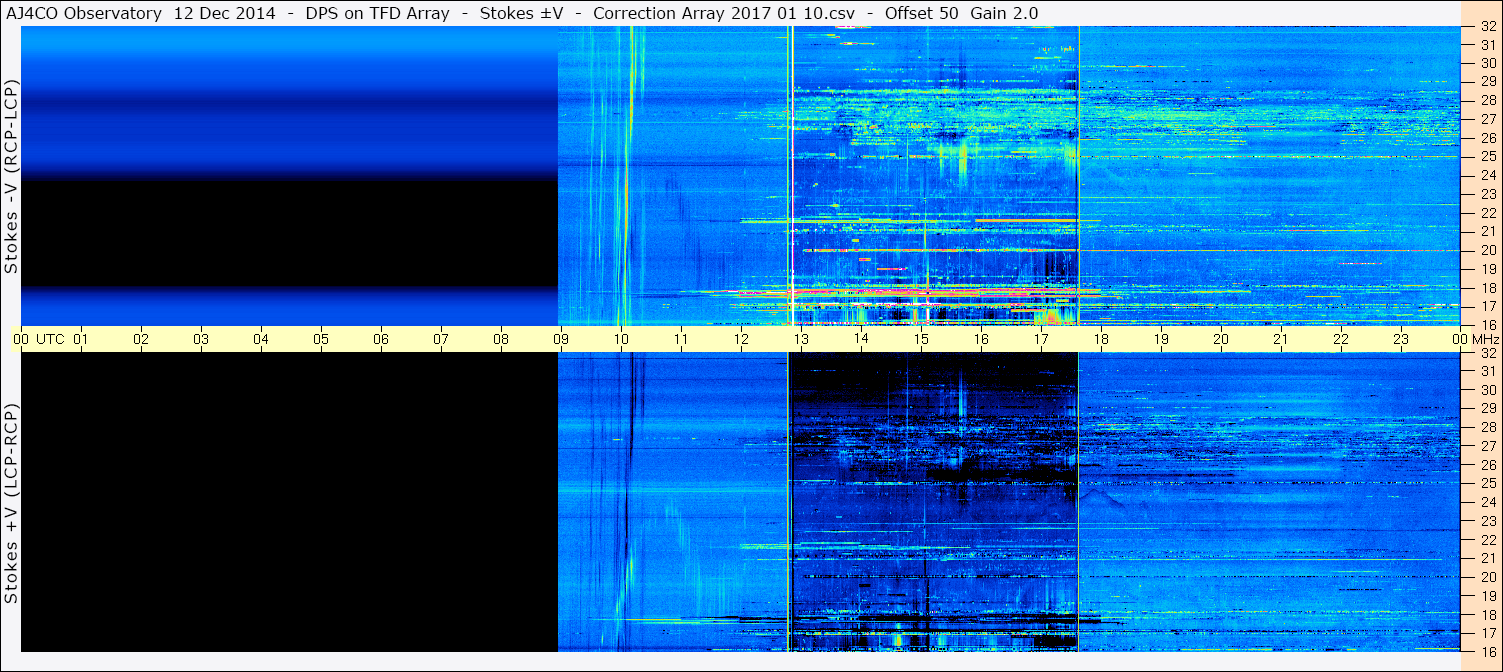
Task: Click 21 MHz label of Stokes +V panel
Action: click(x=1488, y=558)
